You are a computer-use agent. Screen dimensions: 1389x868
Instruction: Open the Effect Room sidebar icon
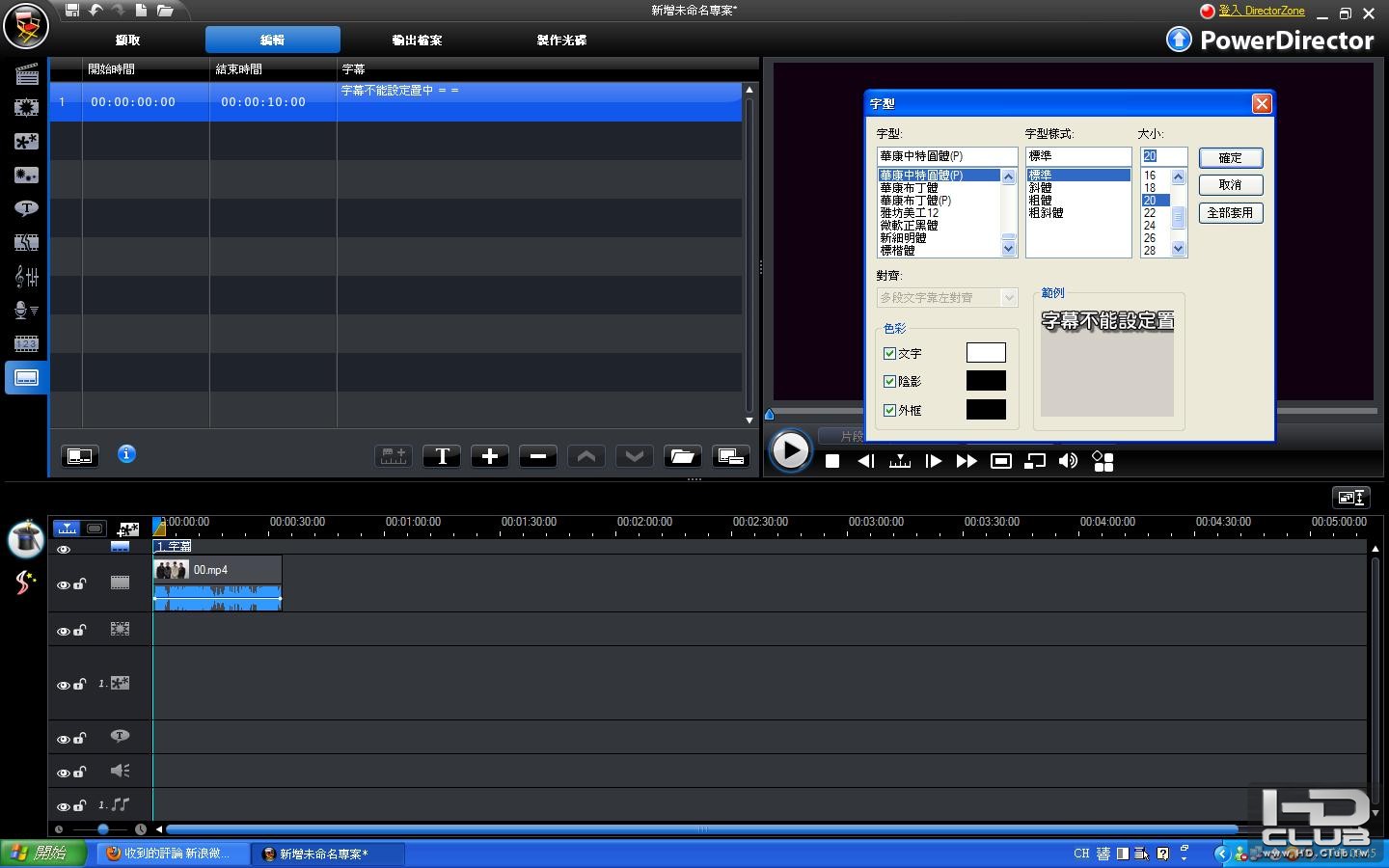click(26, 107)
